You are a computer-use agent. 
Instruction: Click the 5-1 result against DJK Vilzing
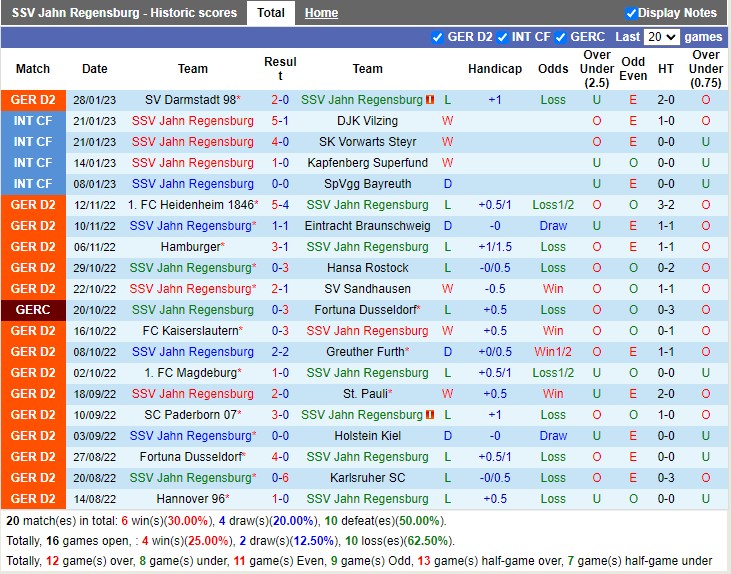point(280,121)
